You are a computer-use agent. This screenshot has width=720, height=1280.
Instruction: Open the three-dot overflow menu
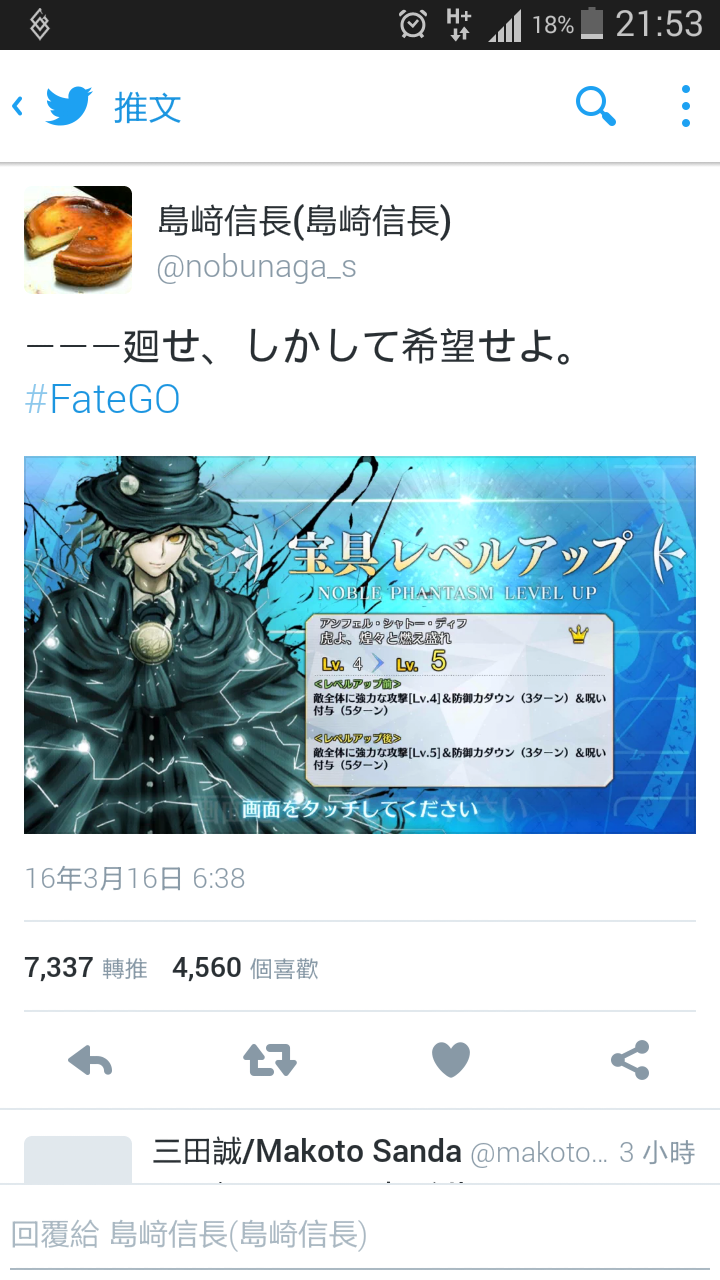[685, 106]
